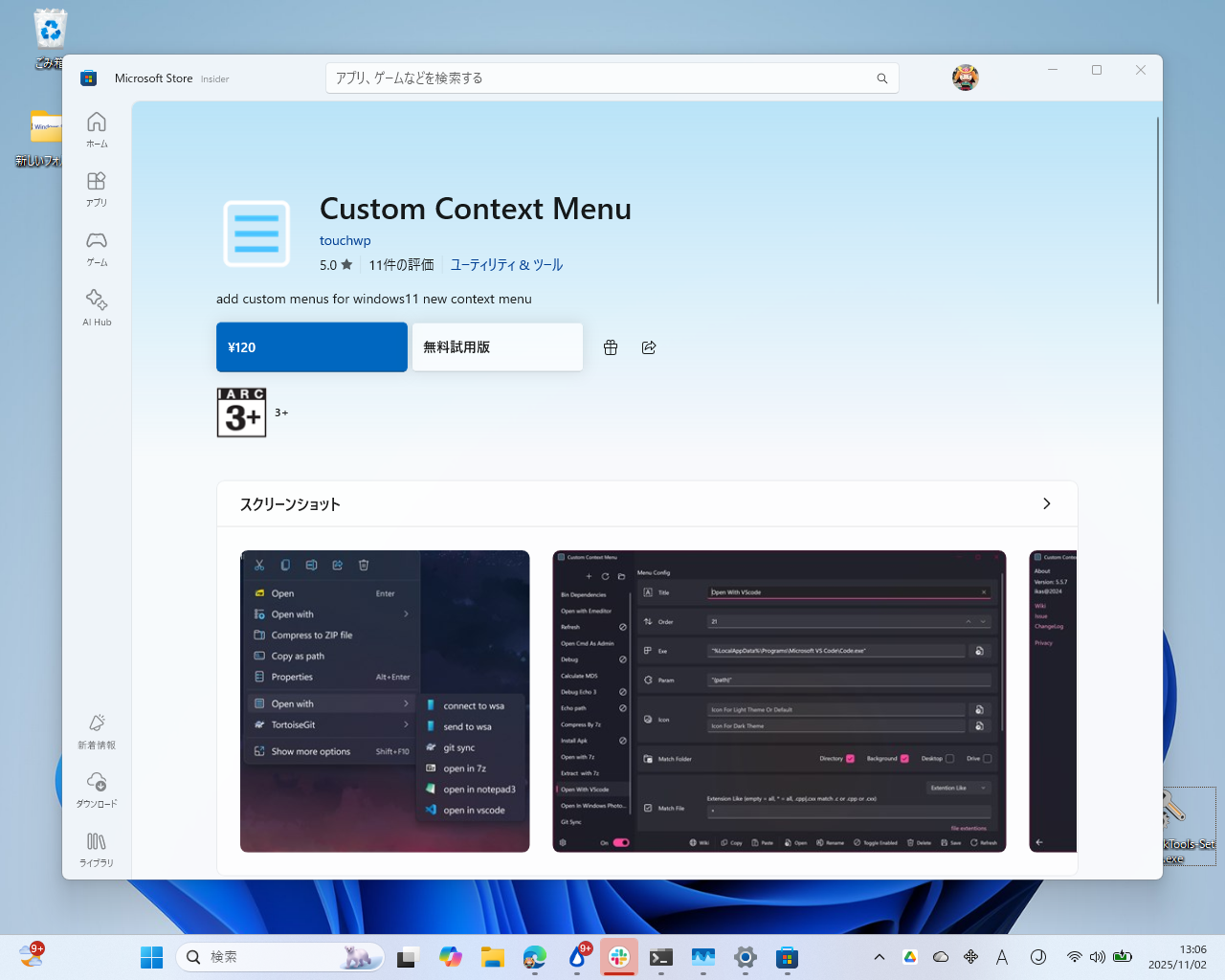Viewport: 1225px width, 980px height.
Task: Expand スクリーンショット section with the chevron
Action: (1046, 503)
